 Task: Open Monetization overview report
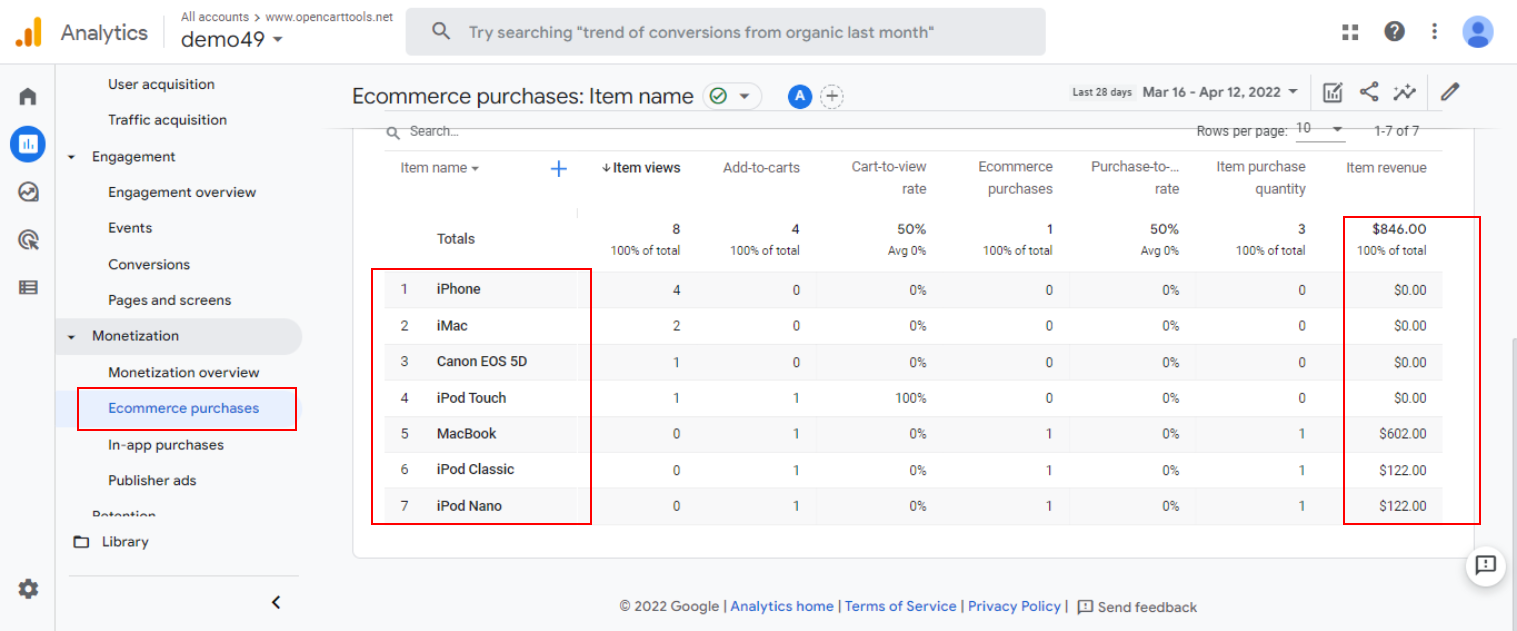pyautogui.click(x=184, y=372)
